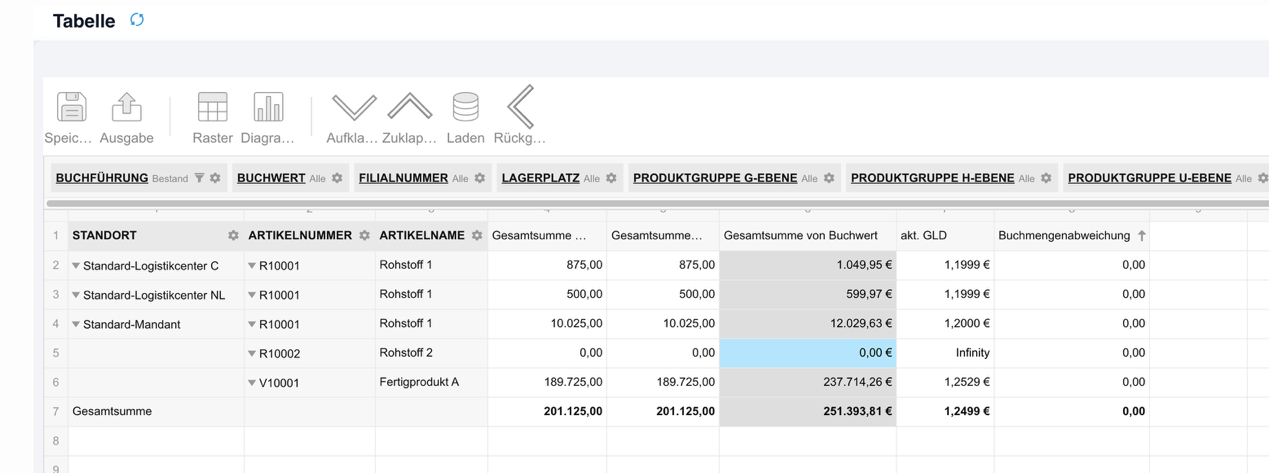Screen dimensions: 1269x473
Task: Switch to Raster grid view
Action: (x=212, y=108)
